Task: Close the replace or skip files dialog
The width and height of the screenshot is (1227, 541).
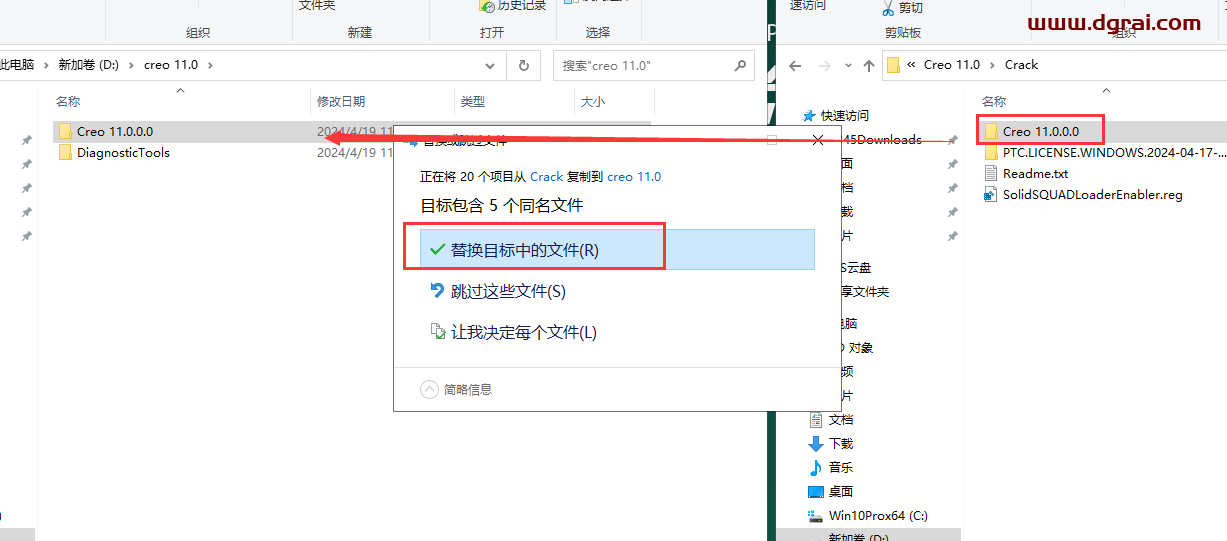Action: pyautogui.click(x=818, y=140)
